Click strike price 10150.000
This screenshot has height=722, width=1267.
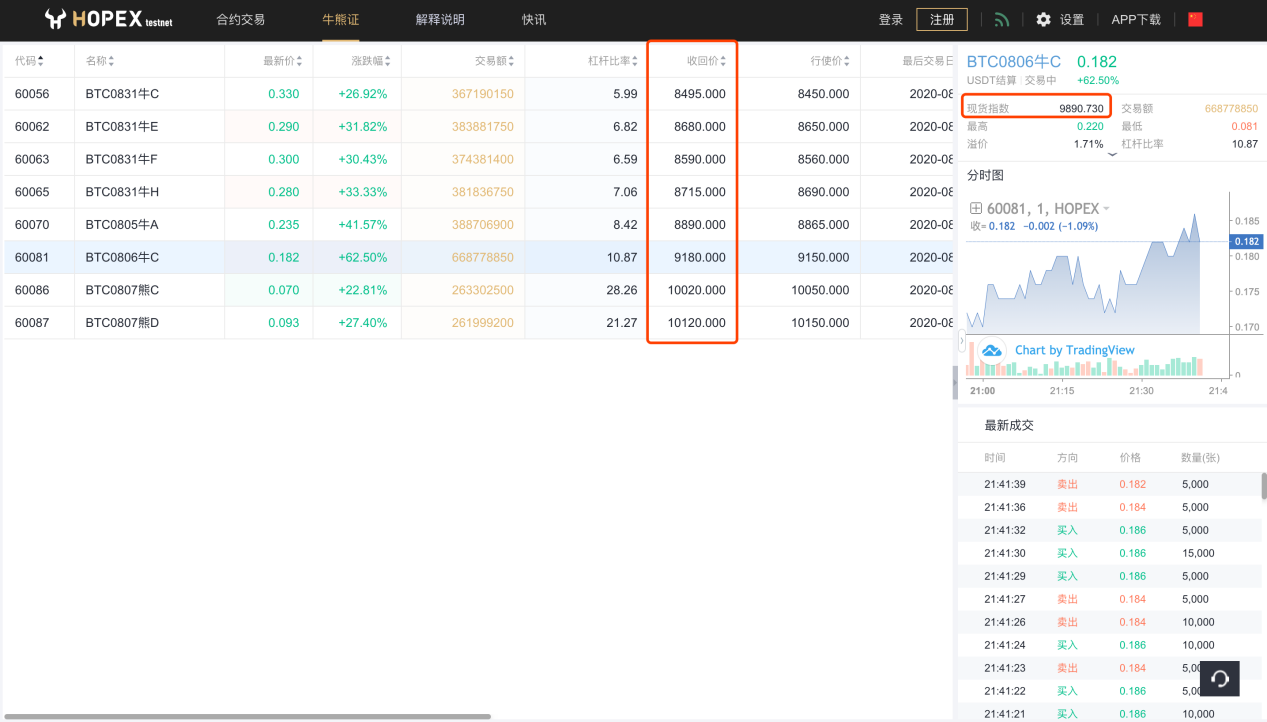click(x=820, y=322)
